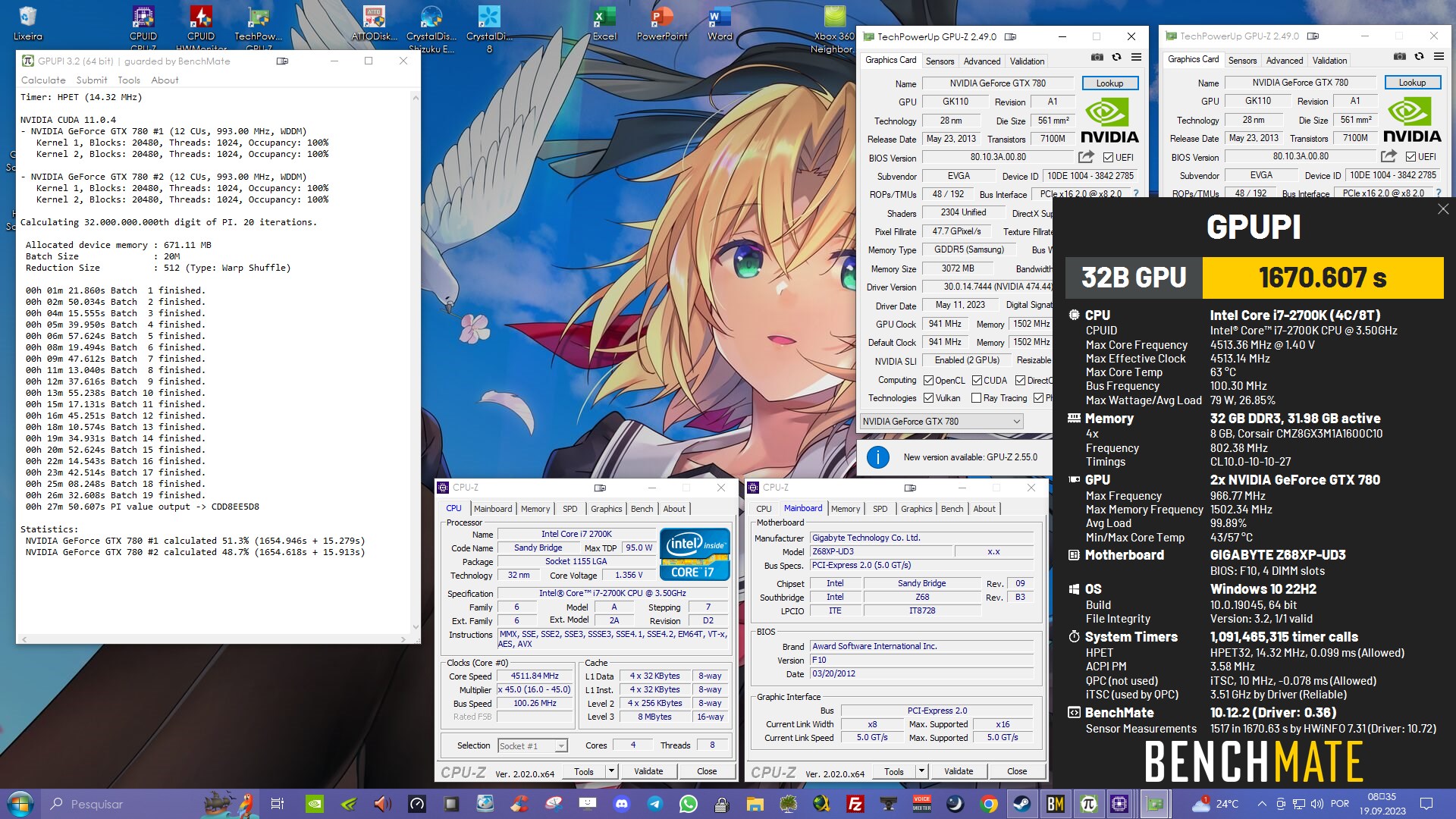Viewport: 1456px width, 819px height.
Task: Toggle the Vulkan checkbox in GPU-Z
Action: 928,398
